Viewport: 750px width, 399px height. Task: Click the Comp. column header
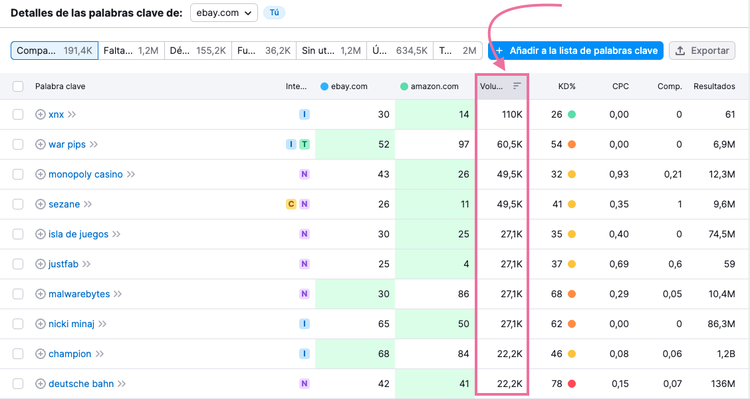(x=670, y=86)
